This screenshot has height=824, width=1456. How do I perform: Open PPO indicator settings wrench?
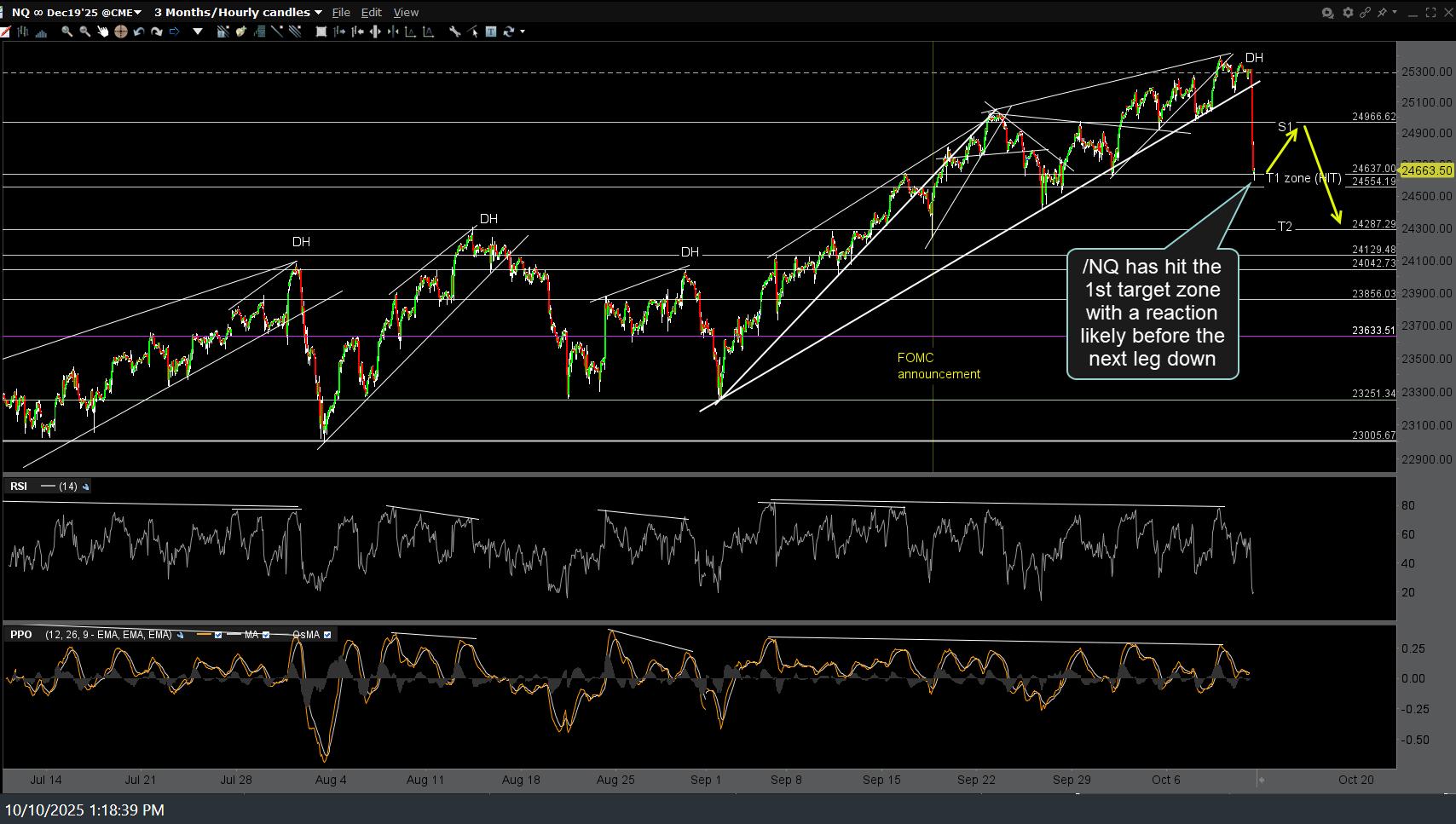pos(180,635)
